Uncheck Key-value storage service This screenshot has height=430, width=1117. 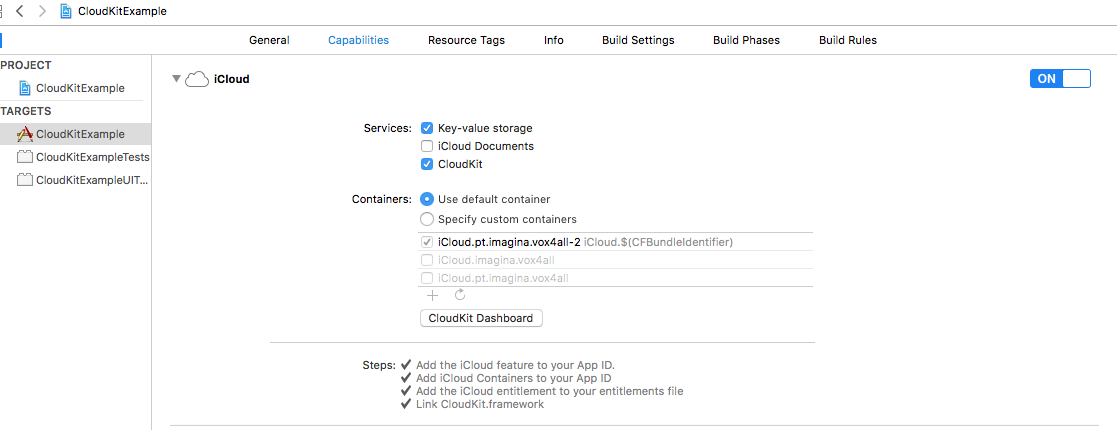427,128
